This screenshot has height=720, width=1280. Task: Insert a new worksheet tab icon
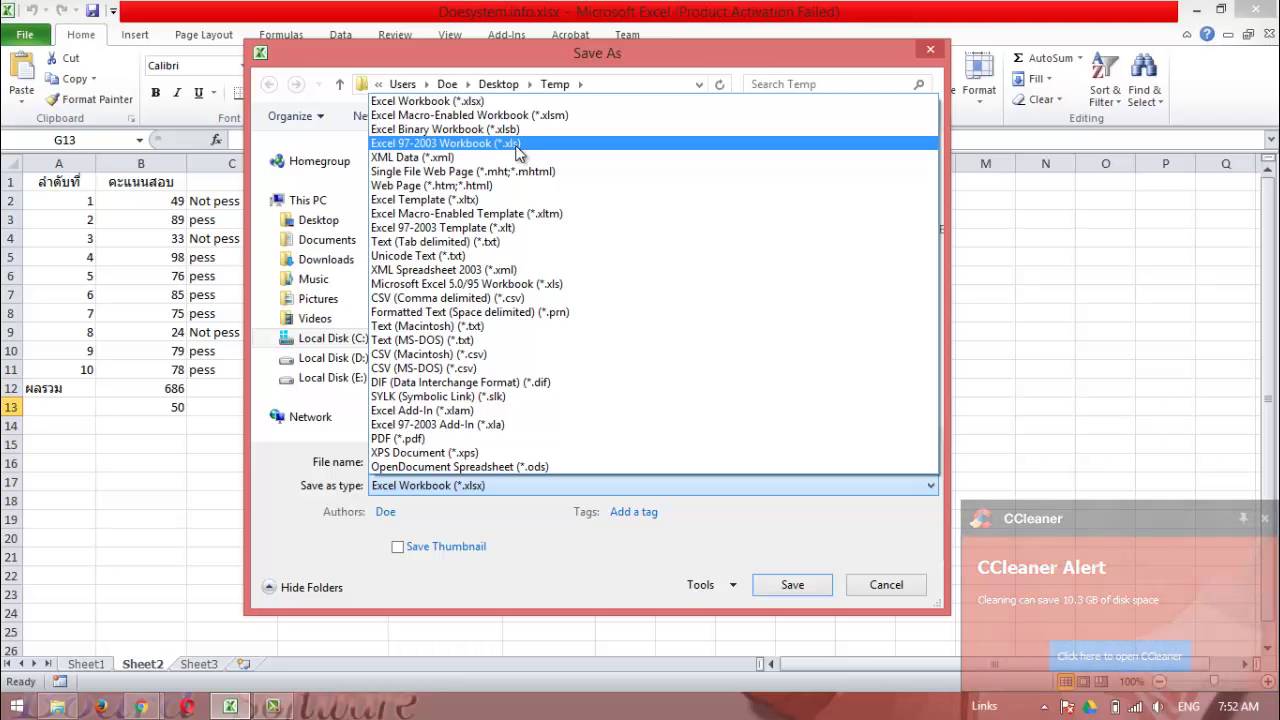tap(242, 664)
